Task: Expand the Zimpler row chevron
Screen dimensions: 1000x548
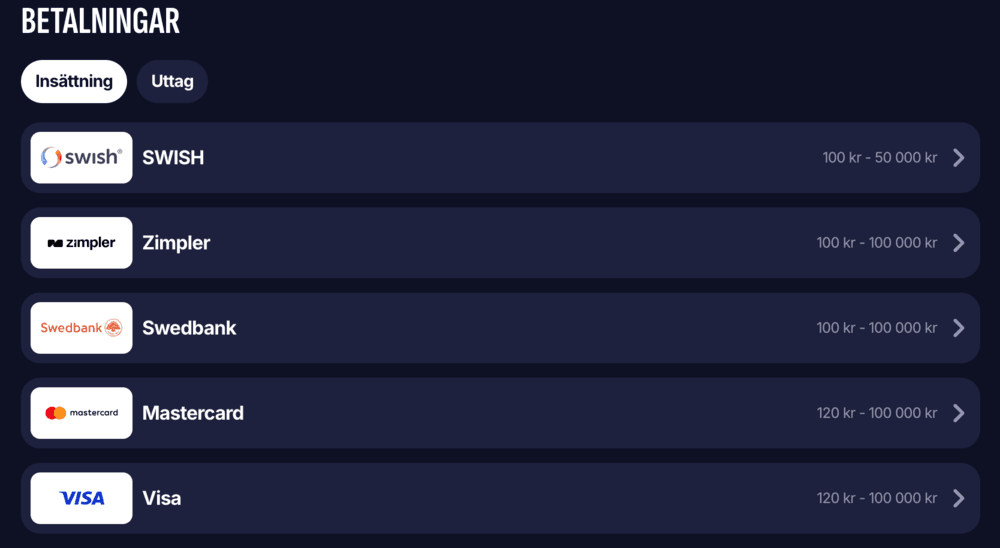Action: 958,243
